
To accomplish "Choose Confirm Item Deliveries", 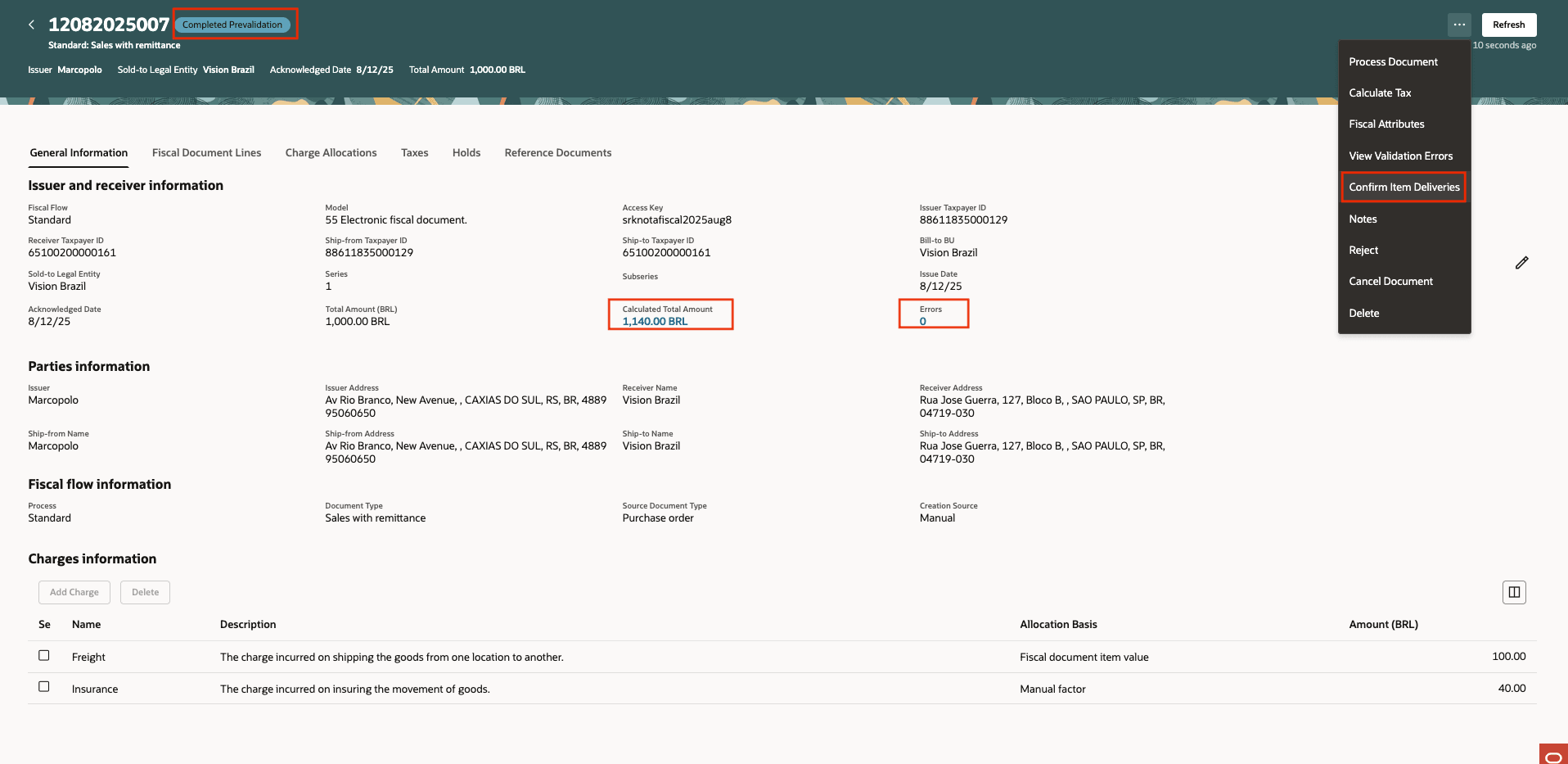I will coord(1404,187).
